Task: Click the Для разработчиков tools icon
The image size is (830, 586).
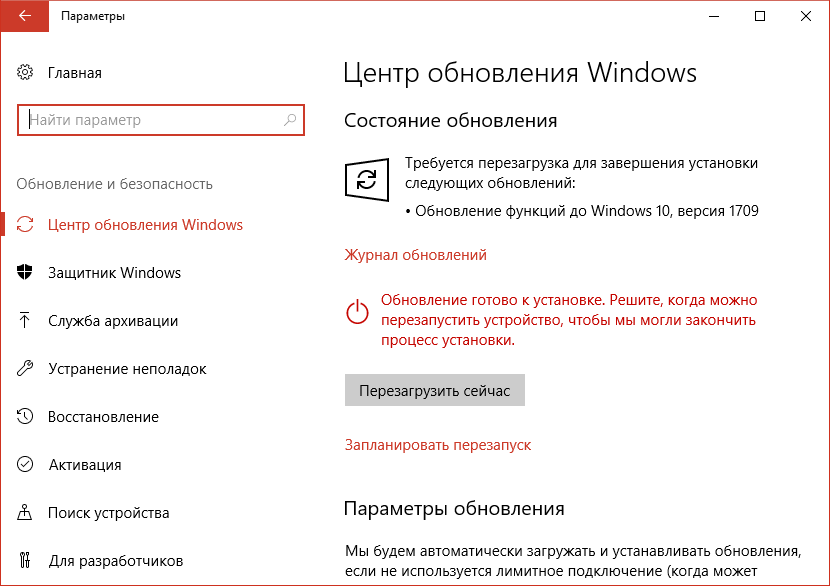Action: [25, 560]
